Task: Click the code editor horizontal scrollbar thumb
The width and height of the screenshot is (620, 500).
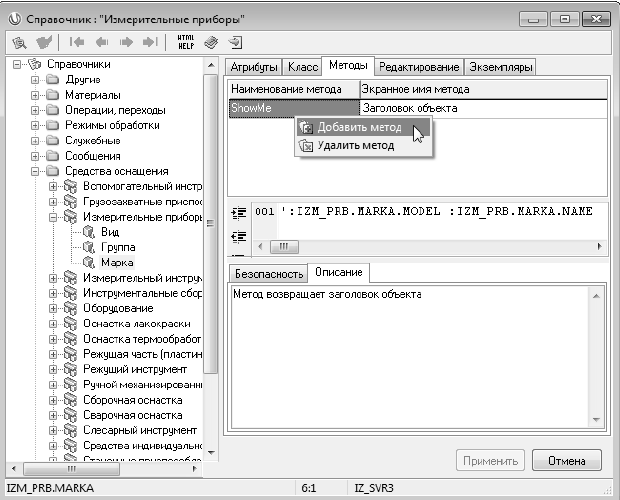Action: click(x=283, y=246)
